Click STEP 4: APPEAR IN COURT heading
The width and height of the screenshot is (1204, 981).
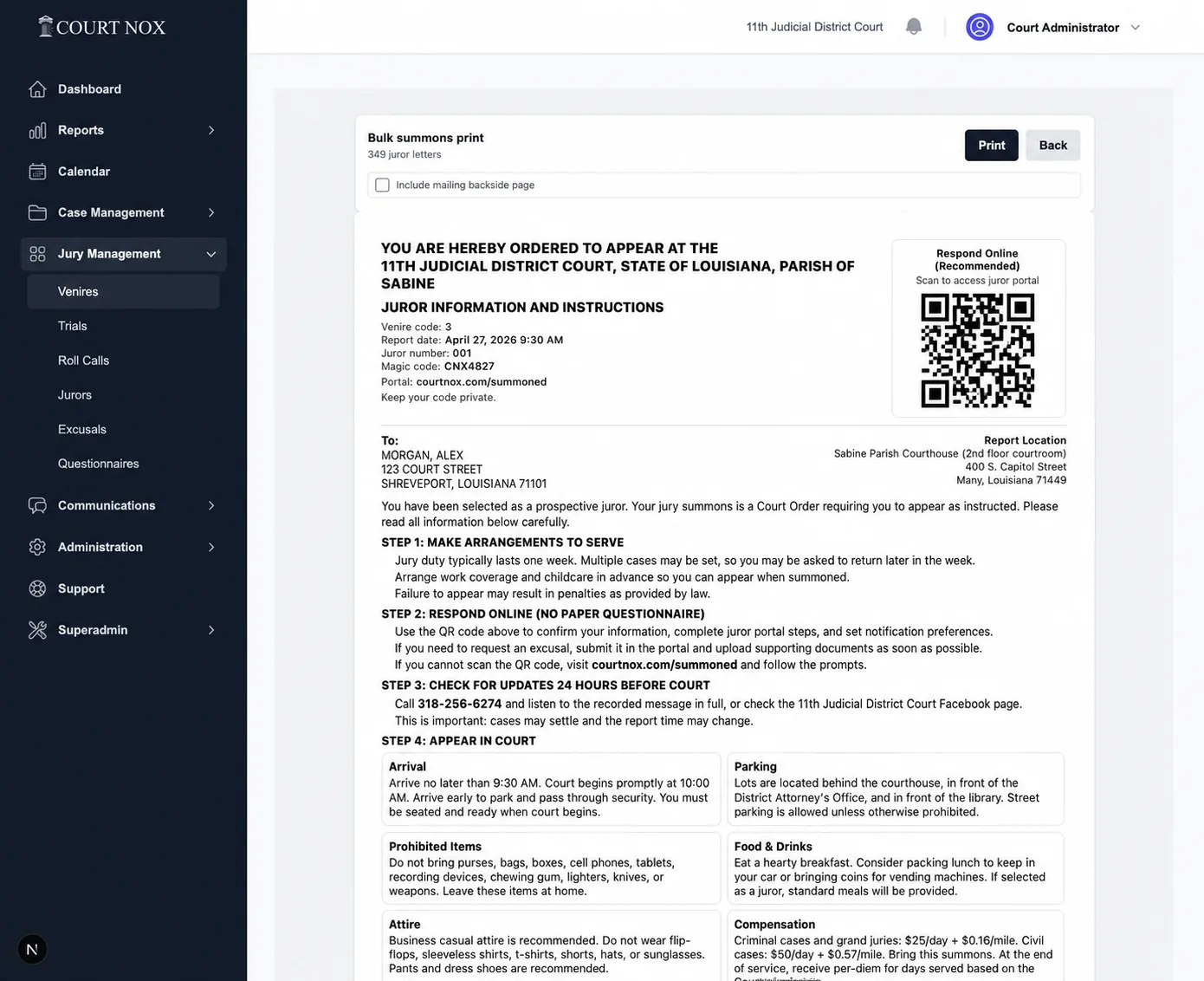coord(459,741)
